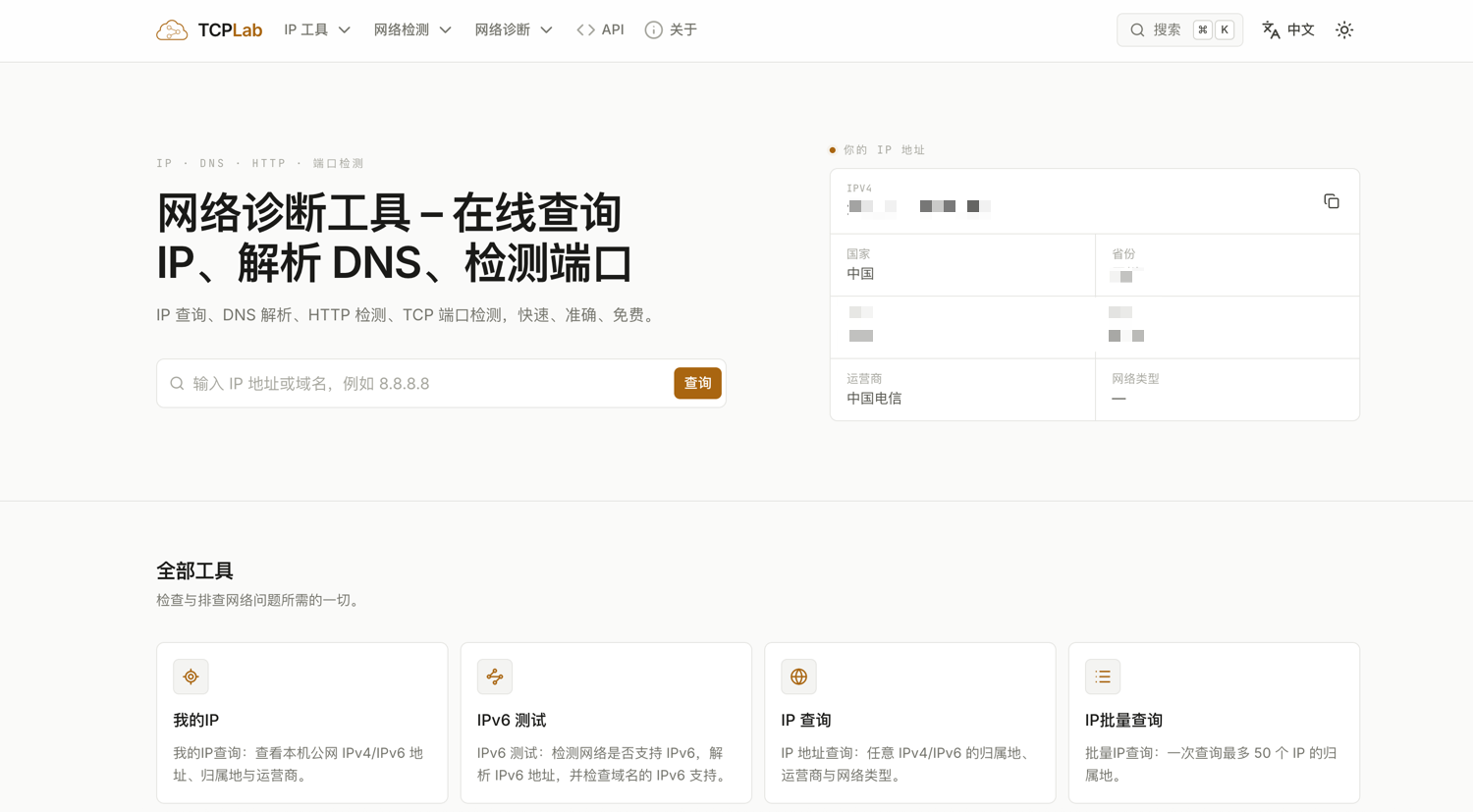
Task: Click the 网络类型 label
Action: click(1135, 379)
